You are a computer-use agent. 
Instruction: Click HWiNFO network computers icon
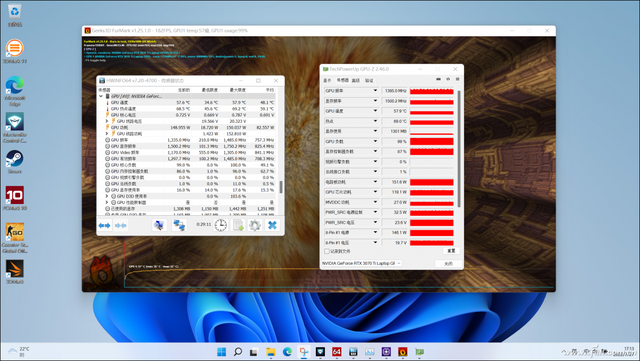tap(179, 225)
